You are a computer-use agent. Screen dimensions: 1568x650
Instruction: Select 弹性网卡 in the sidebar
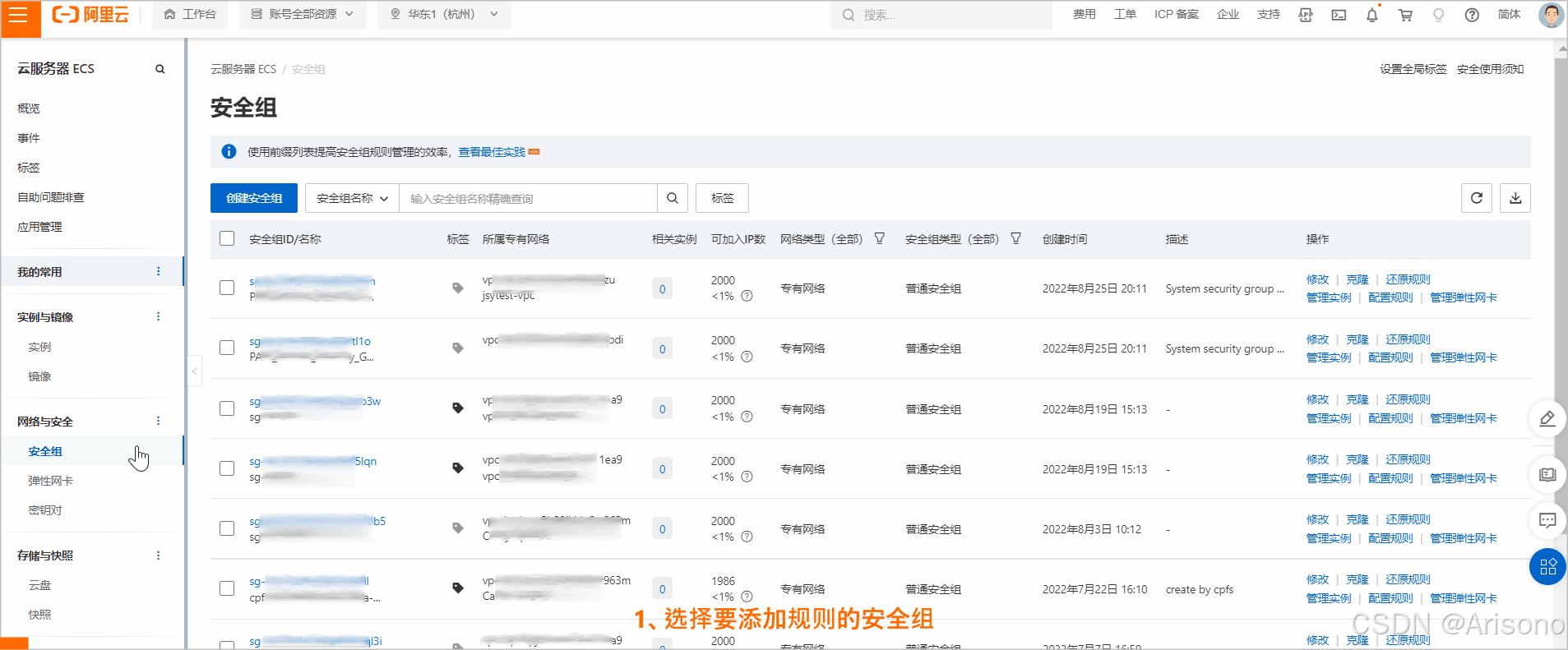[51, 481]
